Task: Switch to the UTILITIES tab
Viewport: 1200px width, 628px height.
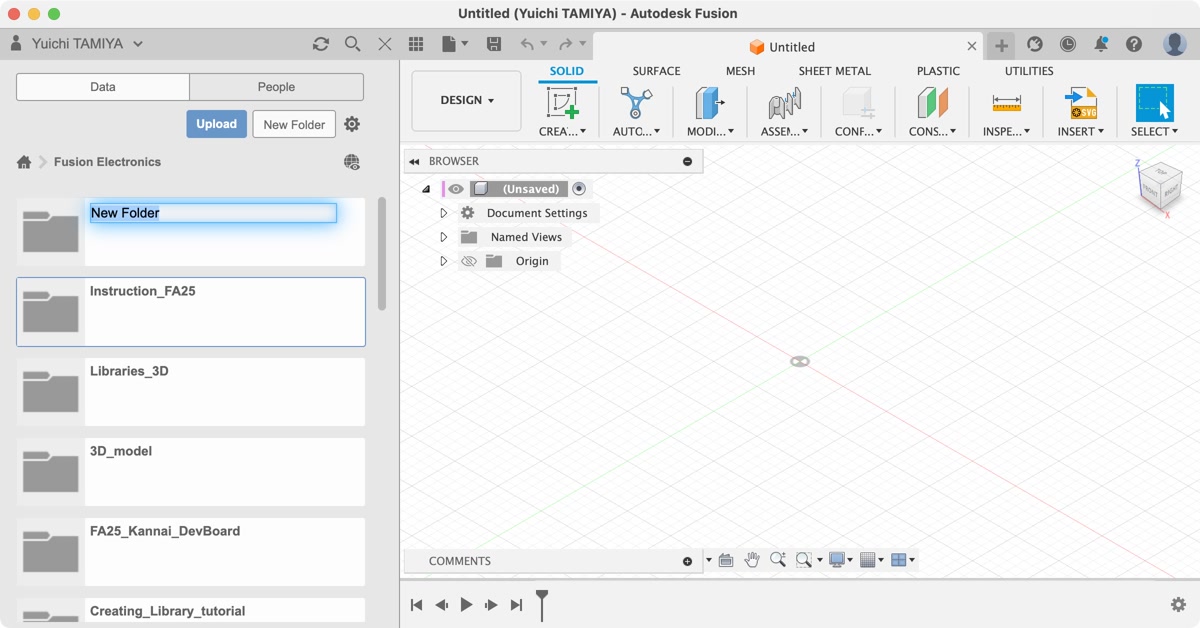Action: (x=1029, y=71)
